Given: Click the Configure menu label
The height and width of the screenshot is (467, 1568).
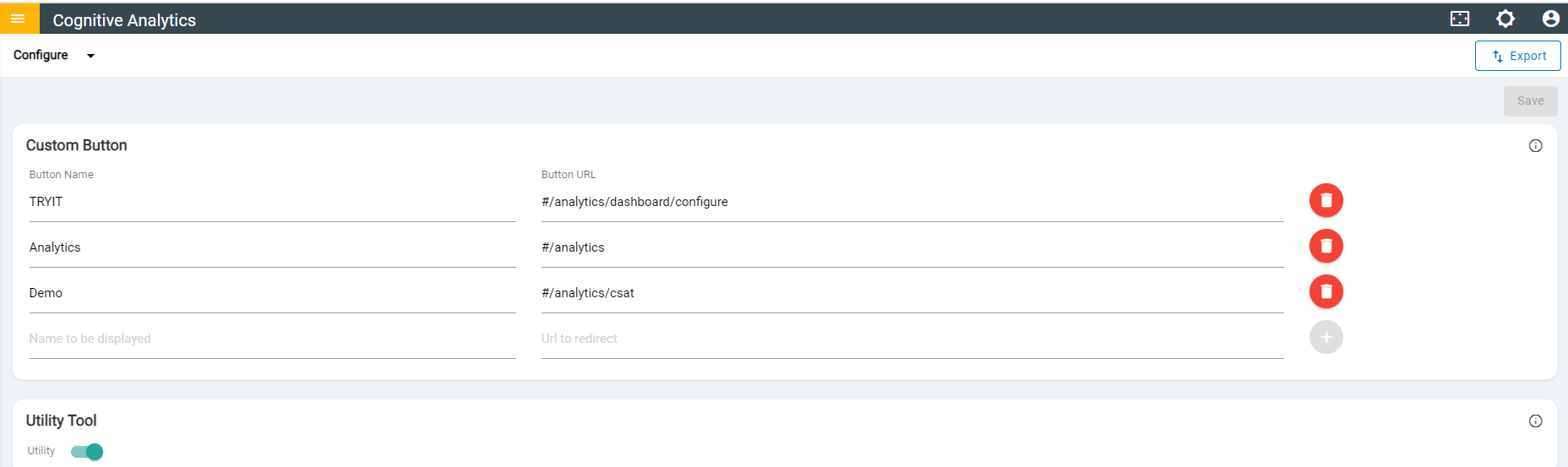Looking at the screenshot, I should (41, 55).
